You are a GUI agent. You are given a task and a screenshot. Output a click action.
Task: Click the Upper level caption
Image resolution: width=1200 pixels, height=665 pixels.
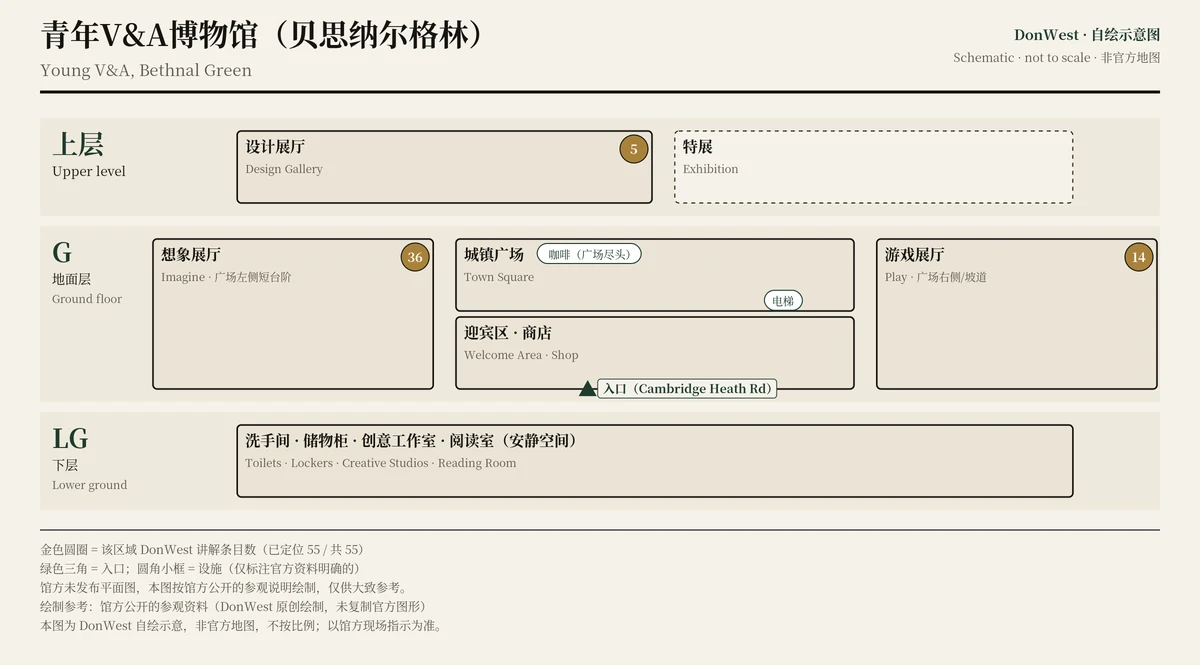89,172
